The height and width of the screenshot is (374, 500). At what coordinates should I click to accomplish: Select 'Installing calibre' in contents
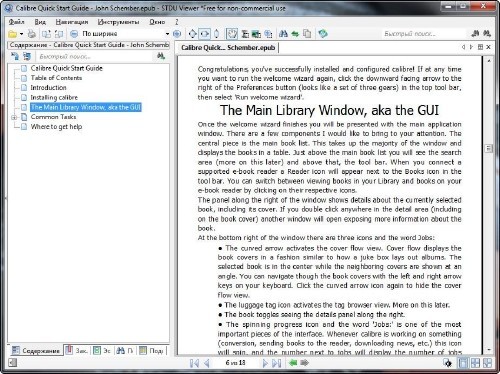pos(54,97)
